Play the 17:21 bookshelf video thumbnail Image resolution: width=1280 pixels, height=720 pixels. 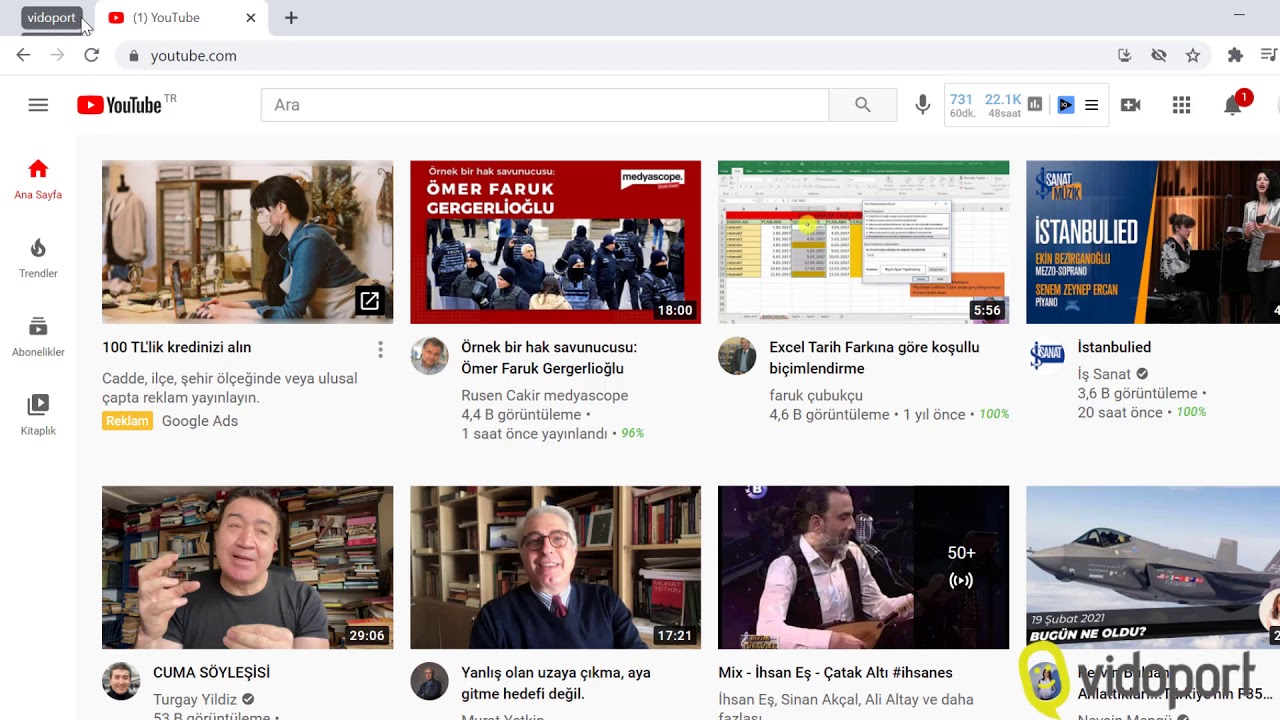(555, 567)
